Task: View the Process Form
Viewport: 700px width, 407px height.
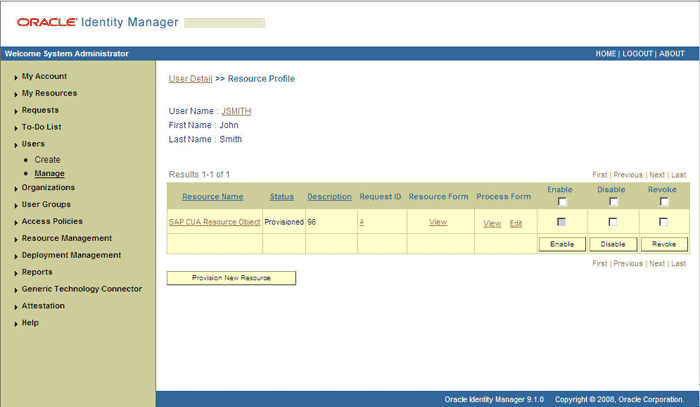Action: click(492, 224)
